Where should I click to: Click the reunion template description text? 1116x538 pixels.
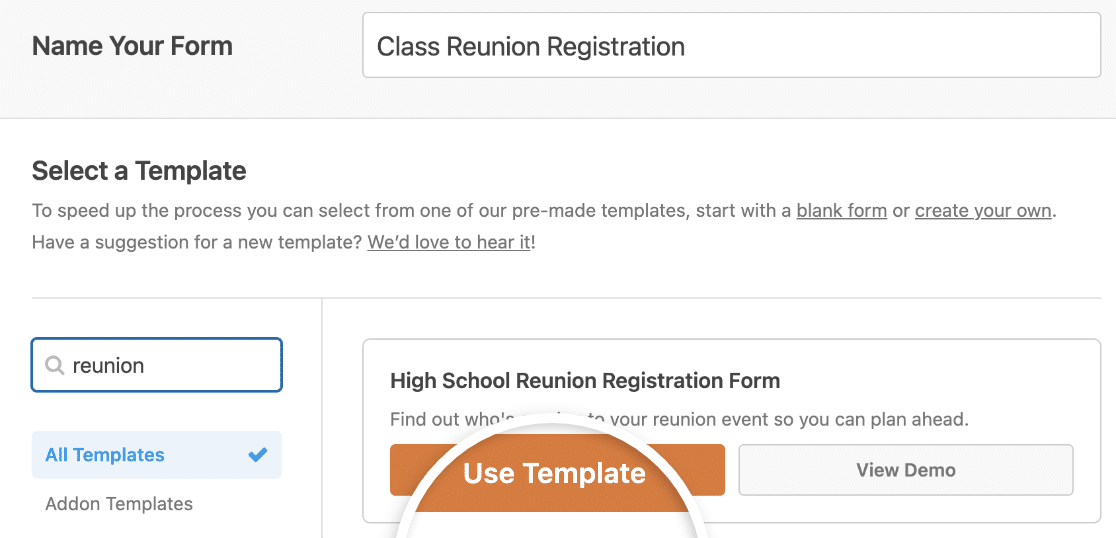pyautogui.click(x=679, y=419)
